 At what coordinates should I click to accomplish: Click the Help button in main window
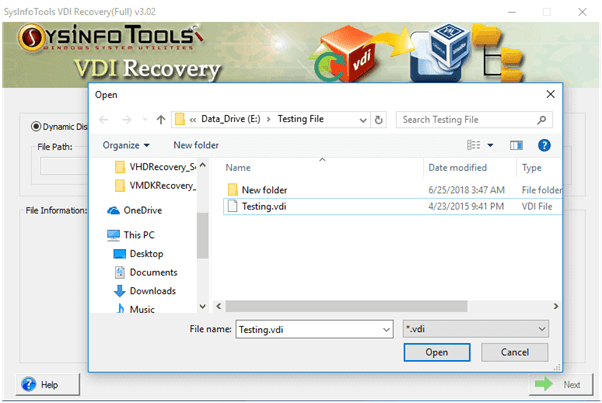48,384
